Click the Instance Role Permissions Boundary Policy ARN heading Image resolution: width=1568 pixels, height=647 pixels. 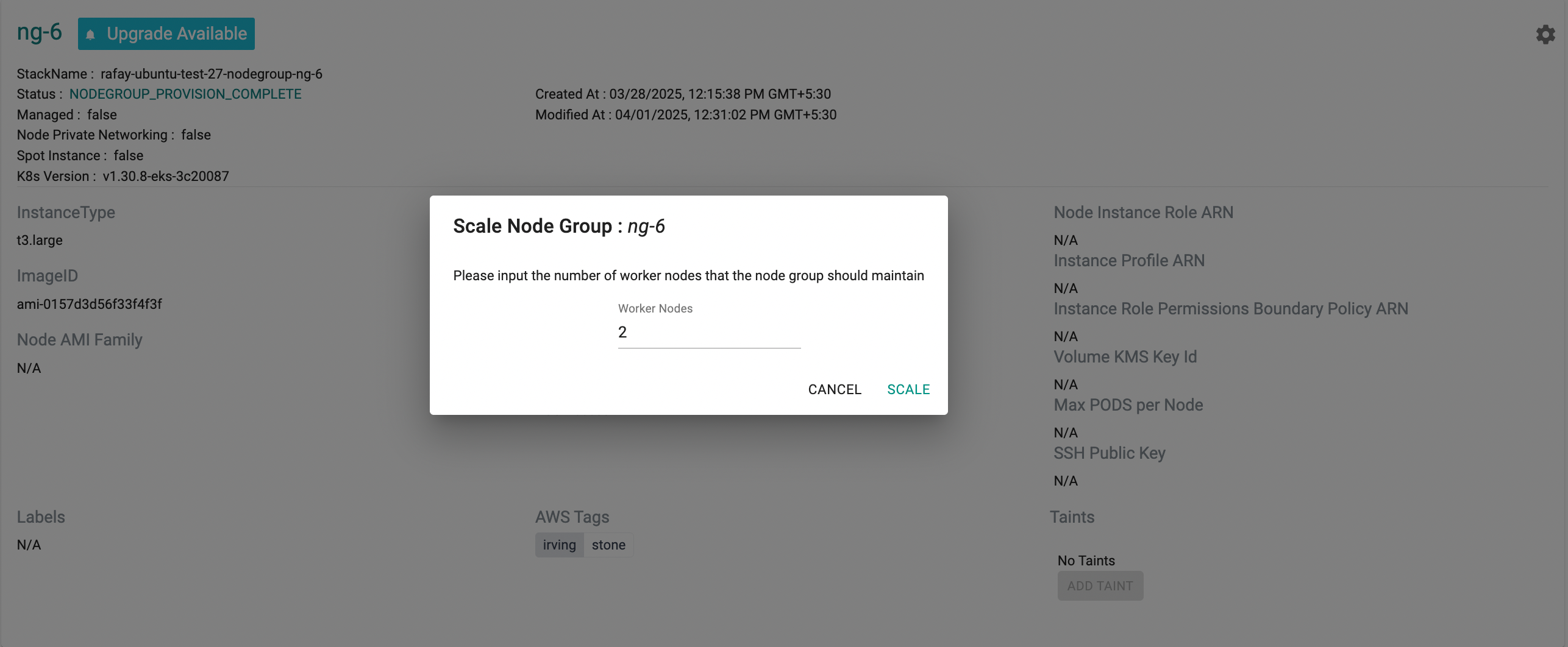tap(1231, 309)
